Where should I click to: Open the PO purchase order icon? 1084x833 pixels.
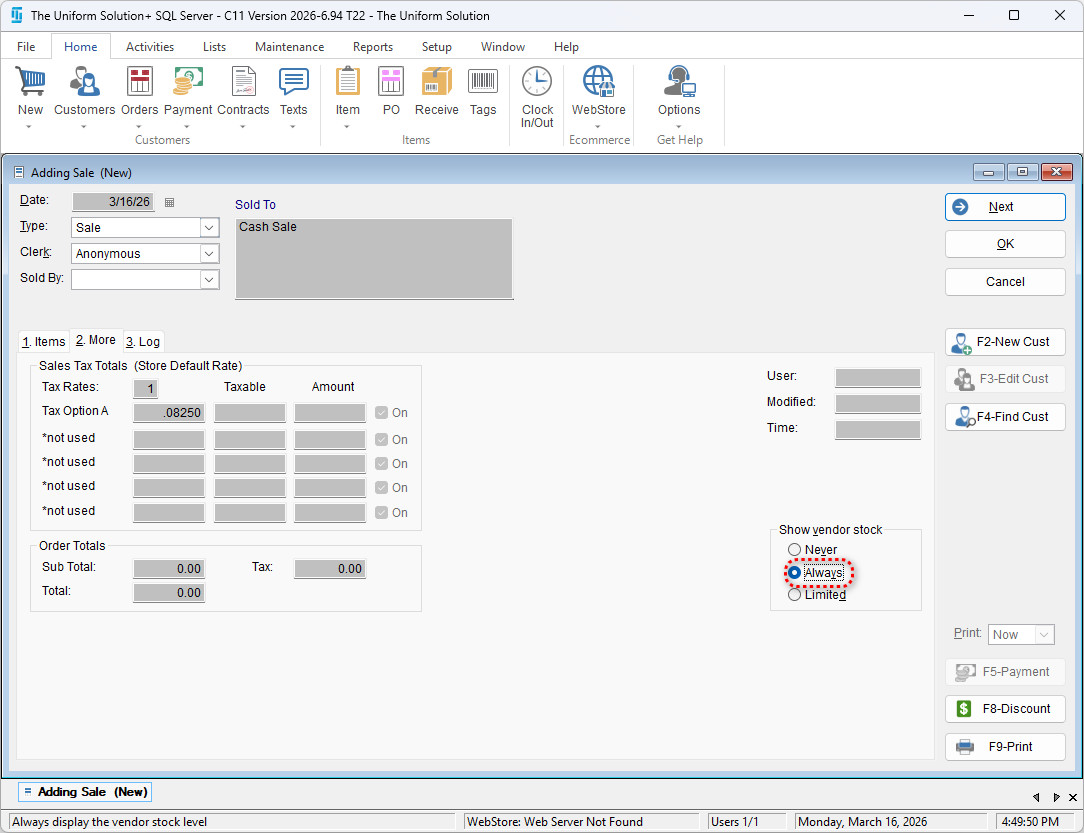(391, 84)
